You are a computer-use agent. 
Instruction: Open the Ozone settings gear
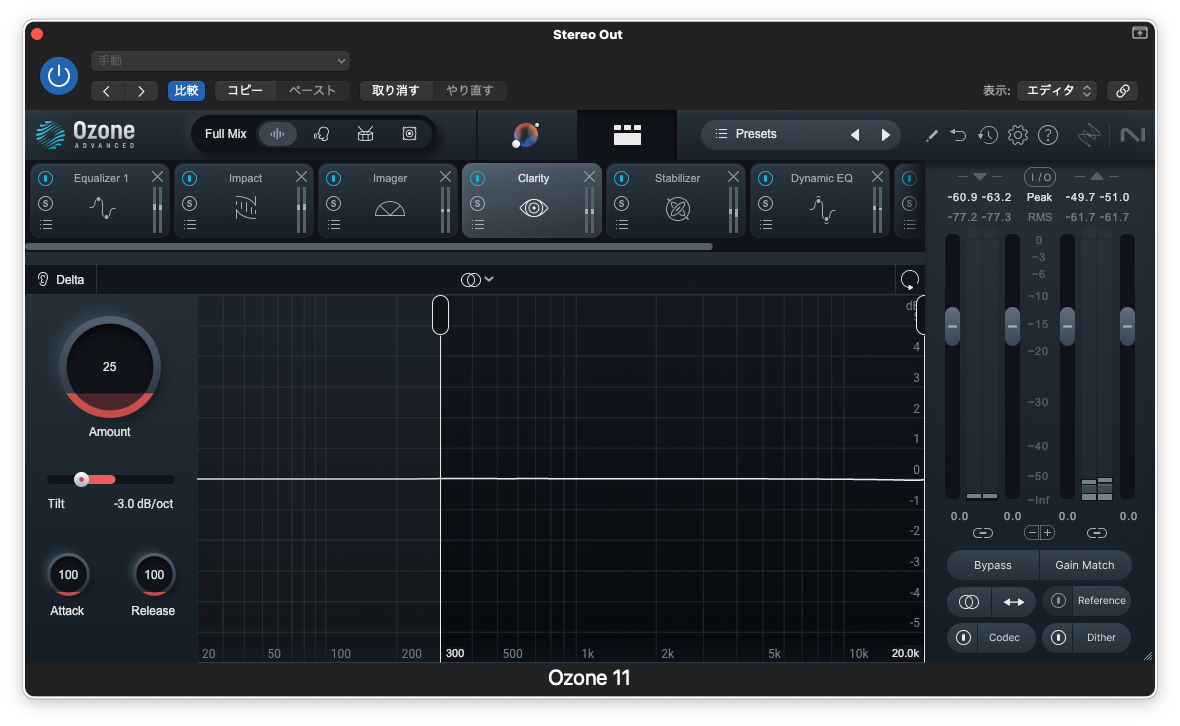click(x=1018, y=135)
